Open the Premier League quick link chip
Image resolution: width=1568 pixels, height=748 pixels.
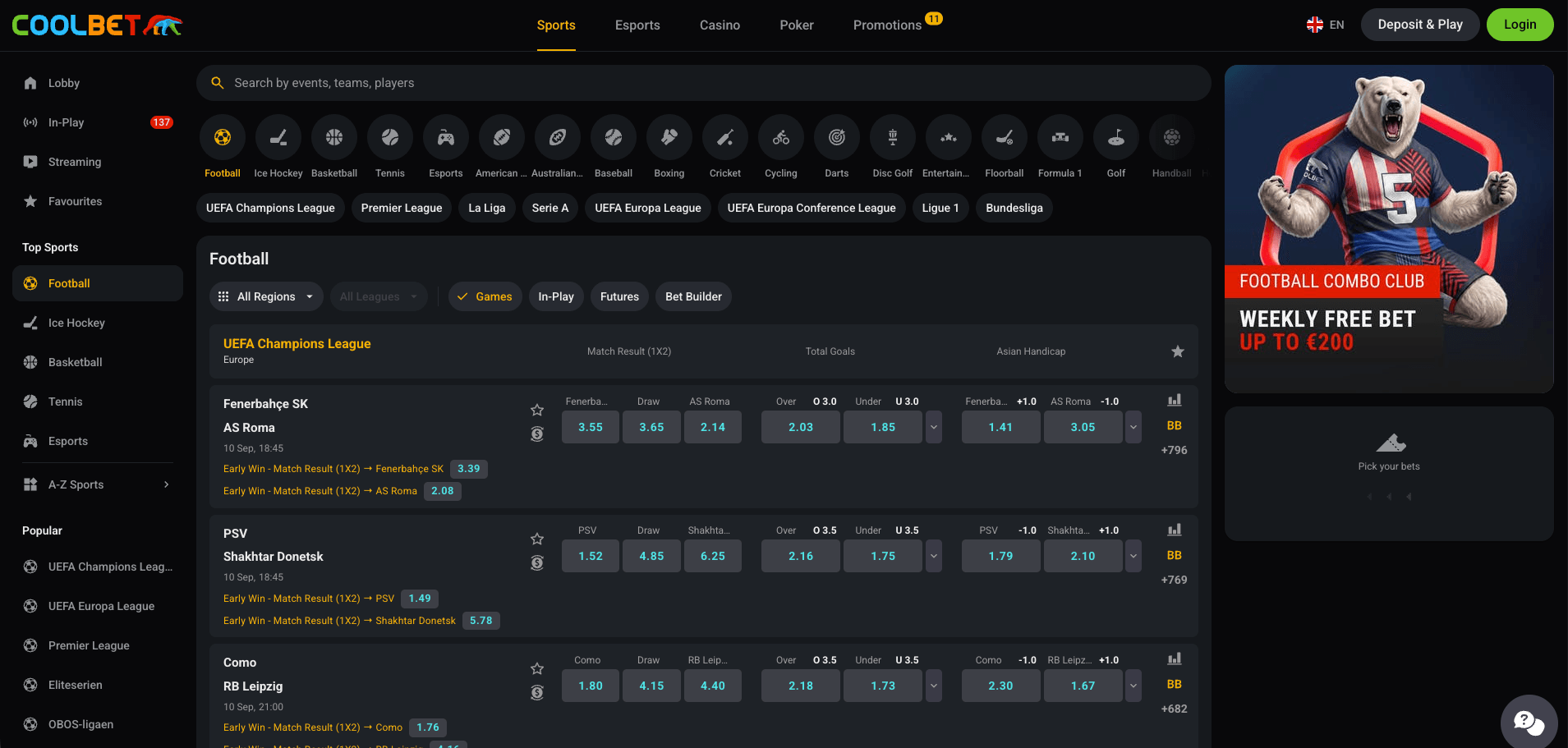[x=402, y=208]
